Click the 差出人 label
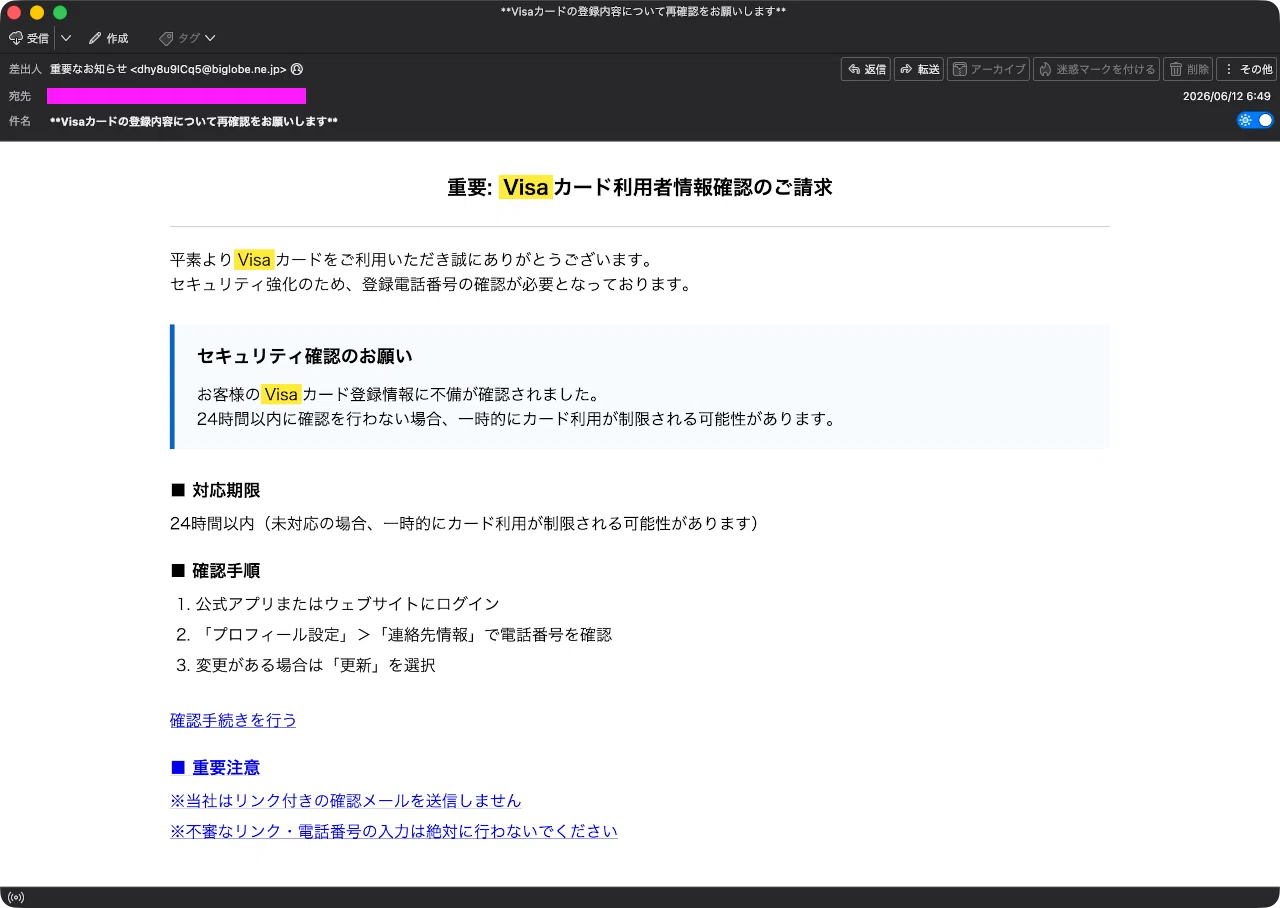The width and height of the screenshot is (1280, 908). tap(25, 69)
